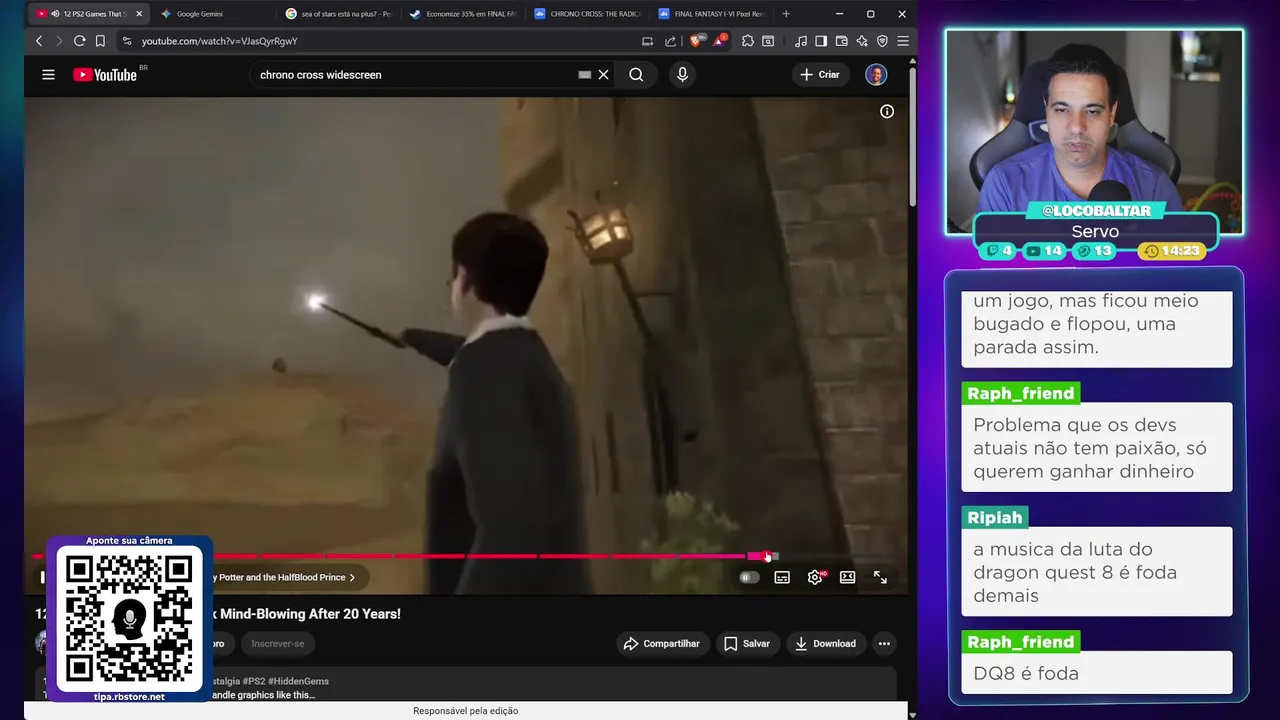Toggle autoplay switch in the player

click(x=749, y=577)
